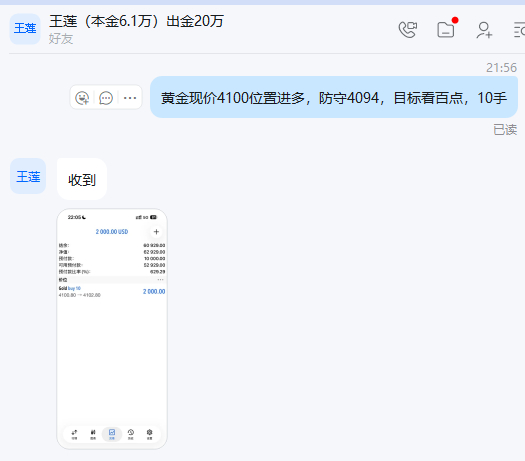525x461 pixels.
Task: Click the 已读 read status
Action: tap(505, 130)
